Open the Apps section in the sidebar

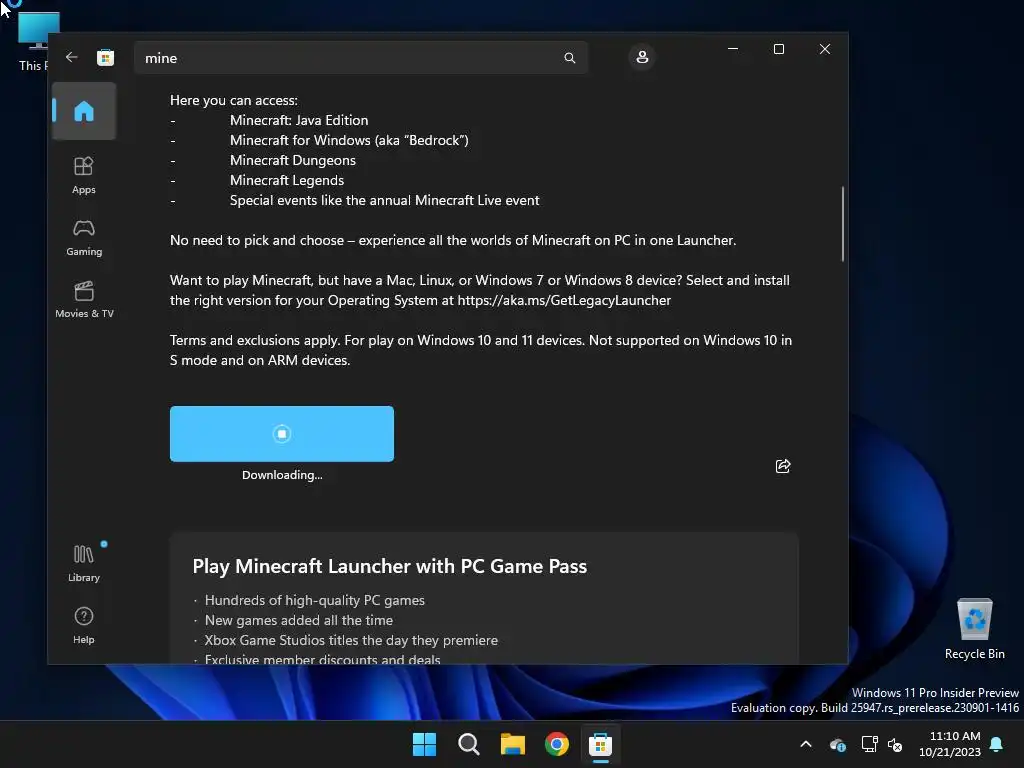pos(84,175)
